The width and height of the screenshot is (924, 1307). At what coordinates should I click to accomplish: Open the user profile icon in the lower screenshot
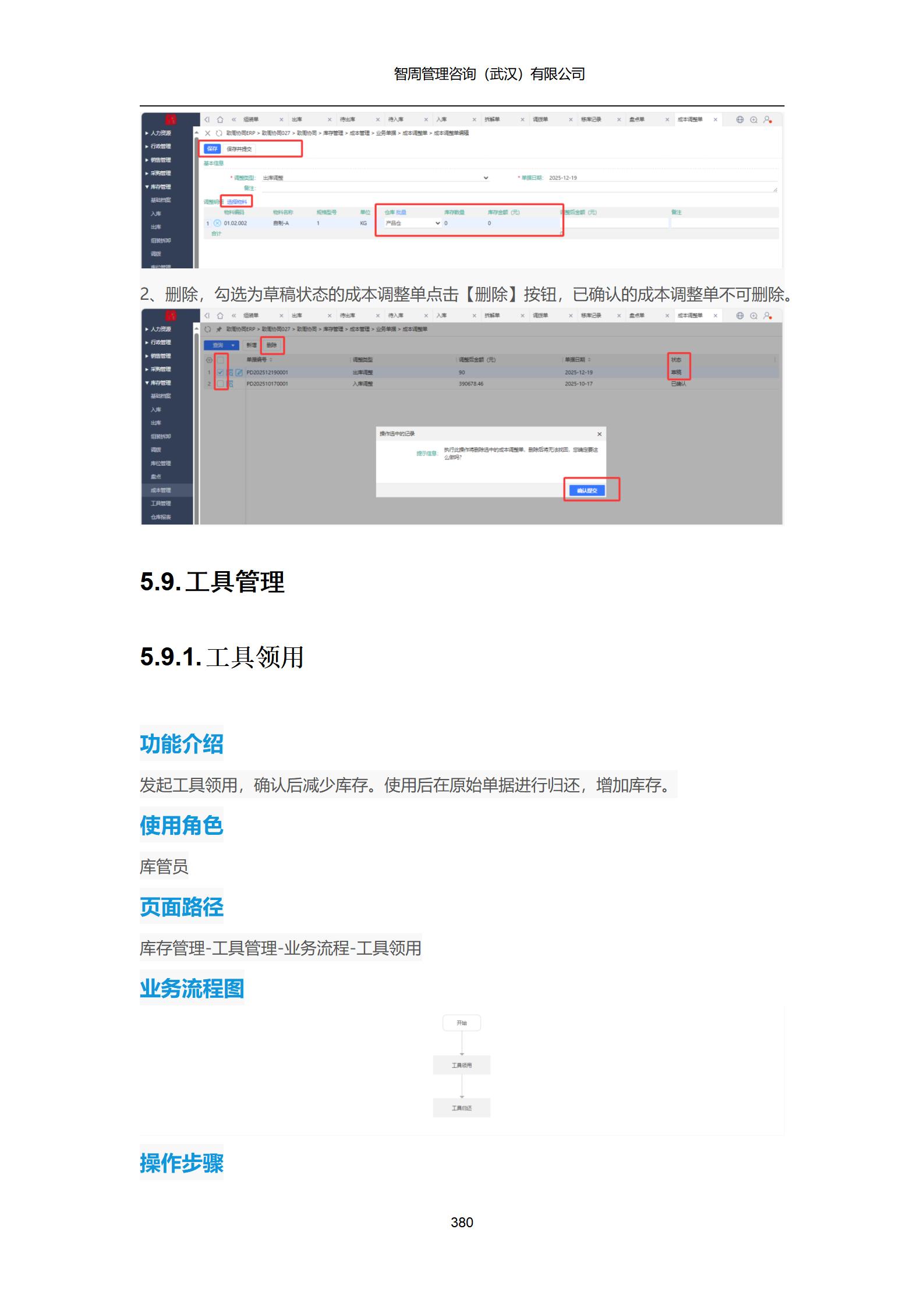pyautogui.click(x=767, y=316)
